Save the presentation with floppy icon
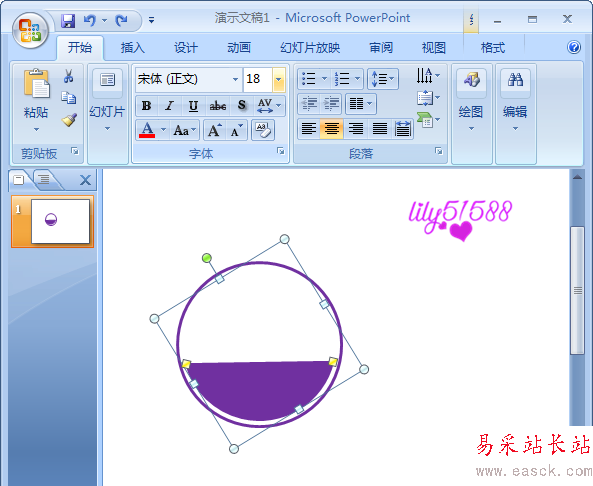The image size is (593, 486). [68, 20]
